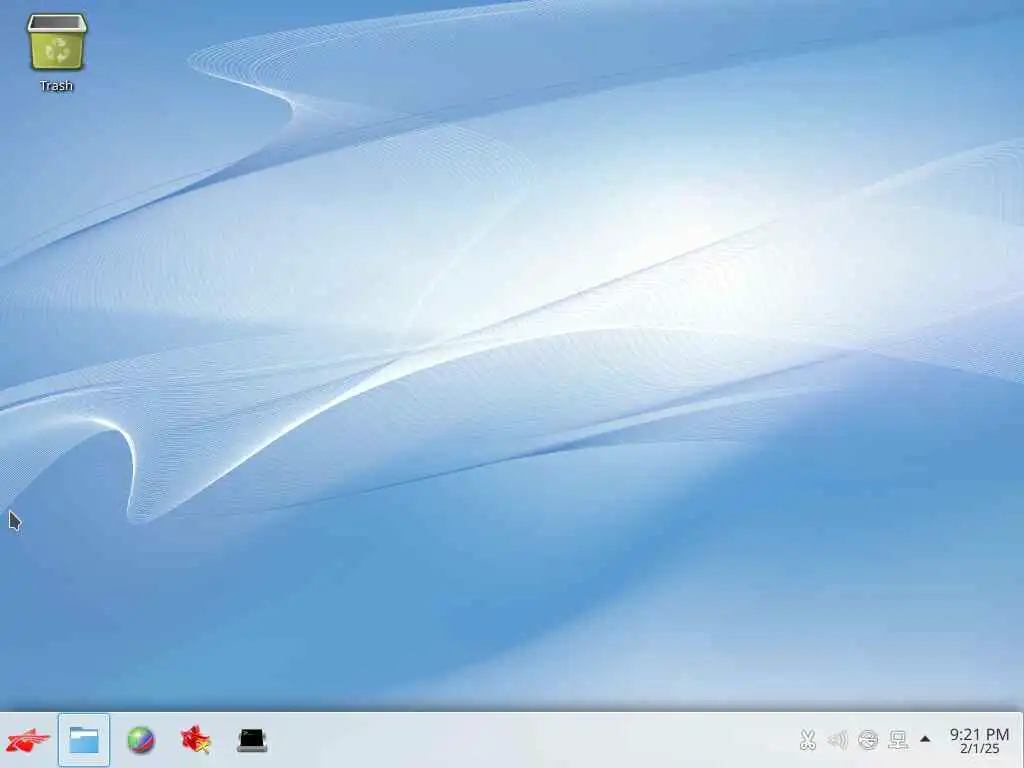1024x768 pixels.
Task: Open the 9:21 PM clock calendar
Action: pyautogui.click(x=979, y=741)
